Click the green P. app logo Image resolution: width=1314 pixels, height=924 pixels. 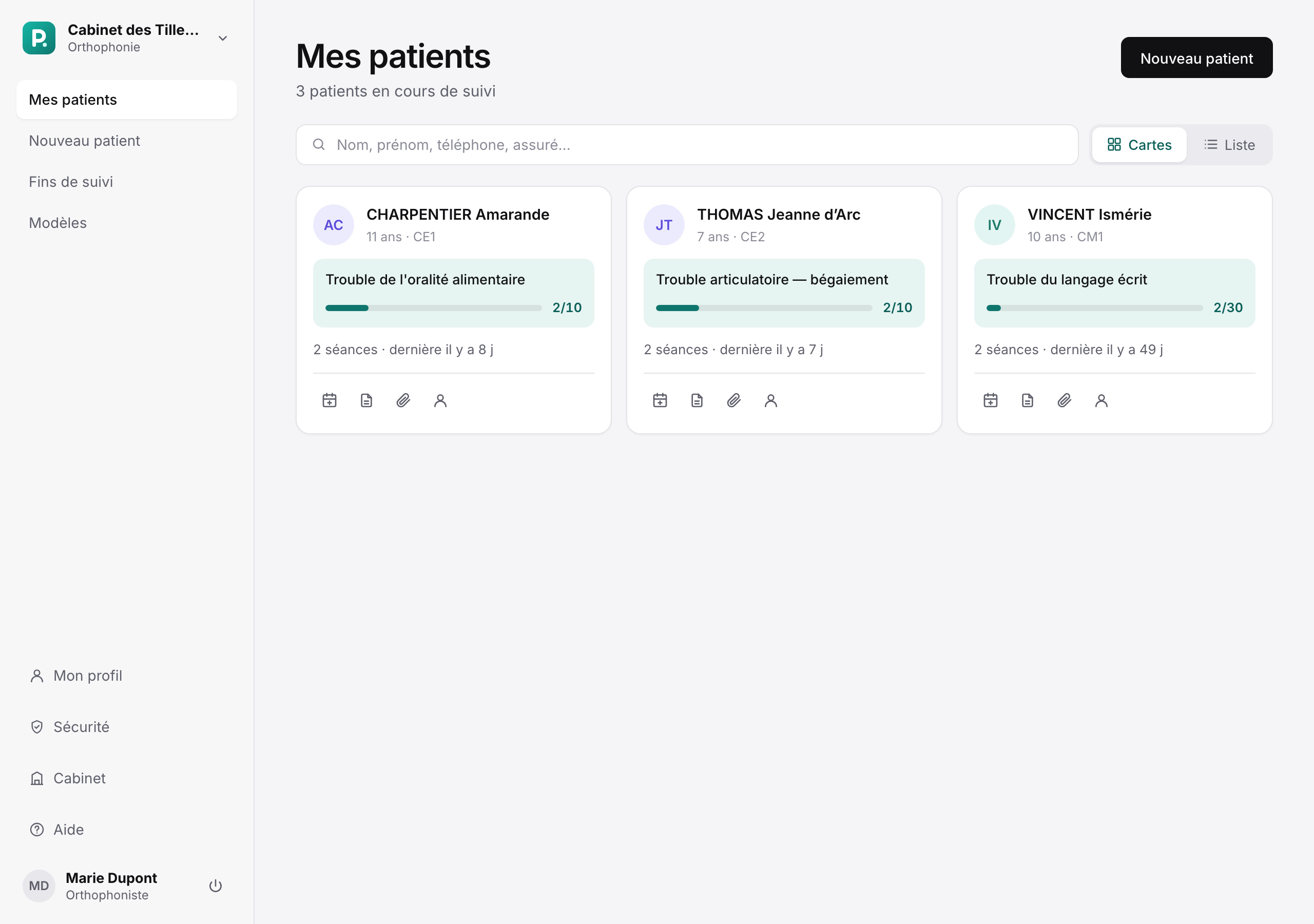coord(39,38)
